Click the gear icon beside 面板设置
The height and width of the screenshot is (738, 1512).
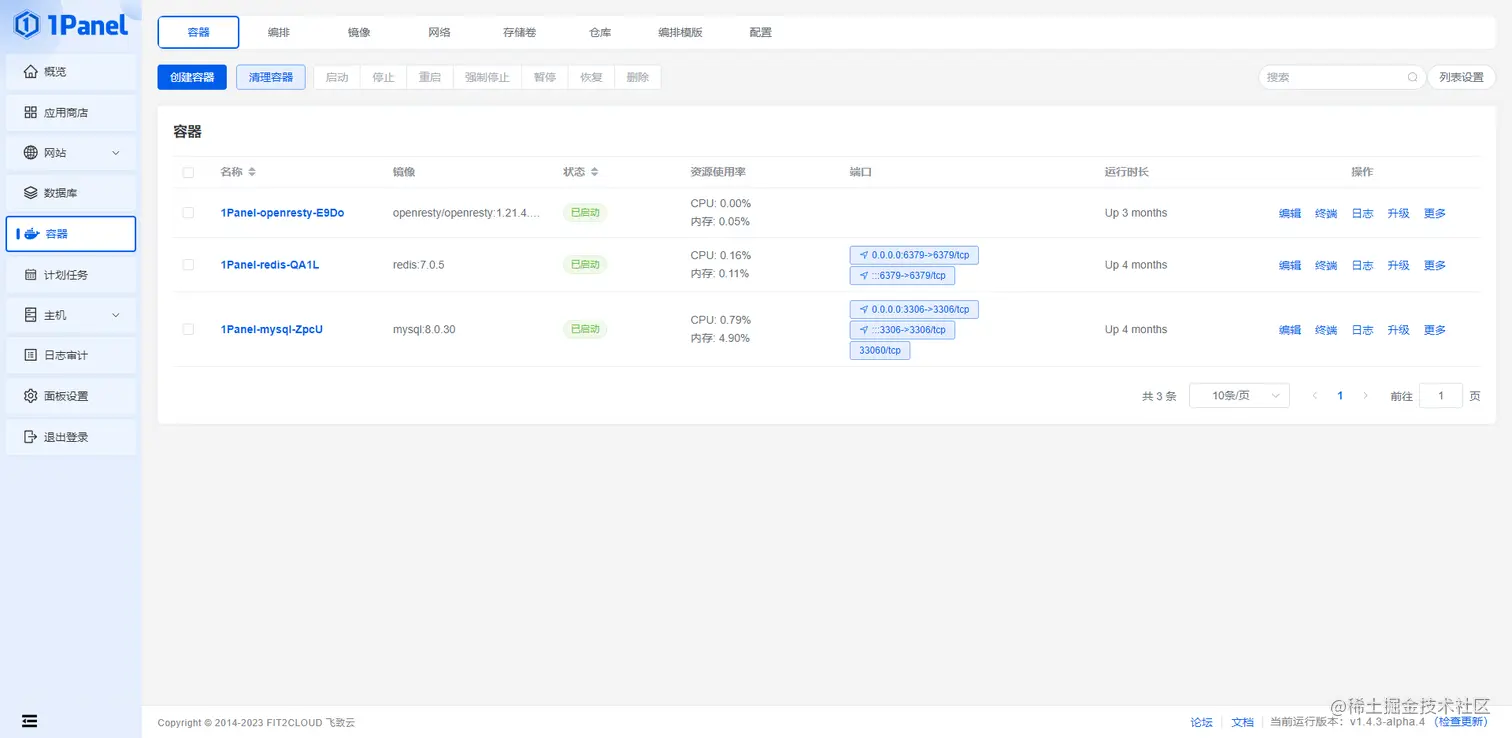pyautogui.click(x=30, y=396)
